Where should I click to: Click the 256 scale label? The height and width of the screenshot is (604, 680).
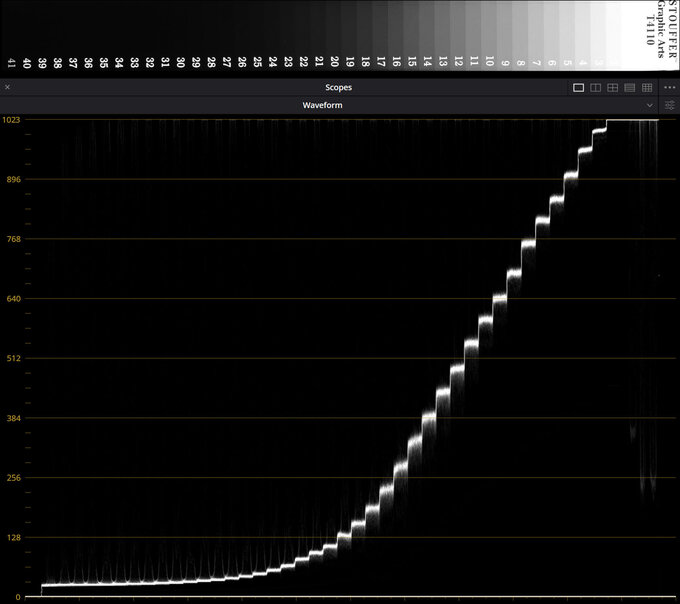tap(14, 478)
